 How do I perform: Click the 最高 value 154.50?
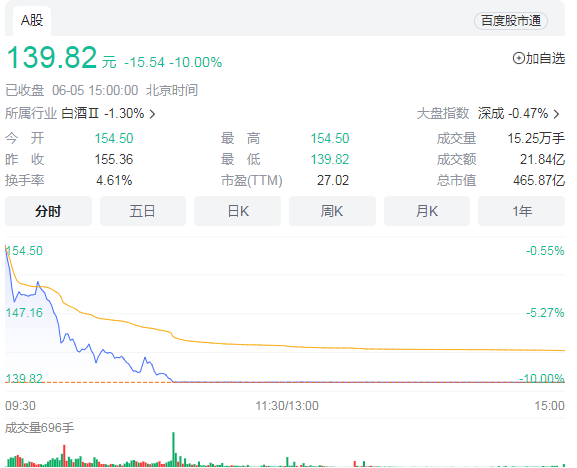click(x=330, y=139)
